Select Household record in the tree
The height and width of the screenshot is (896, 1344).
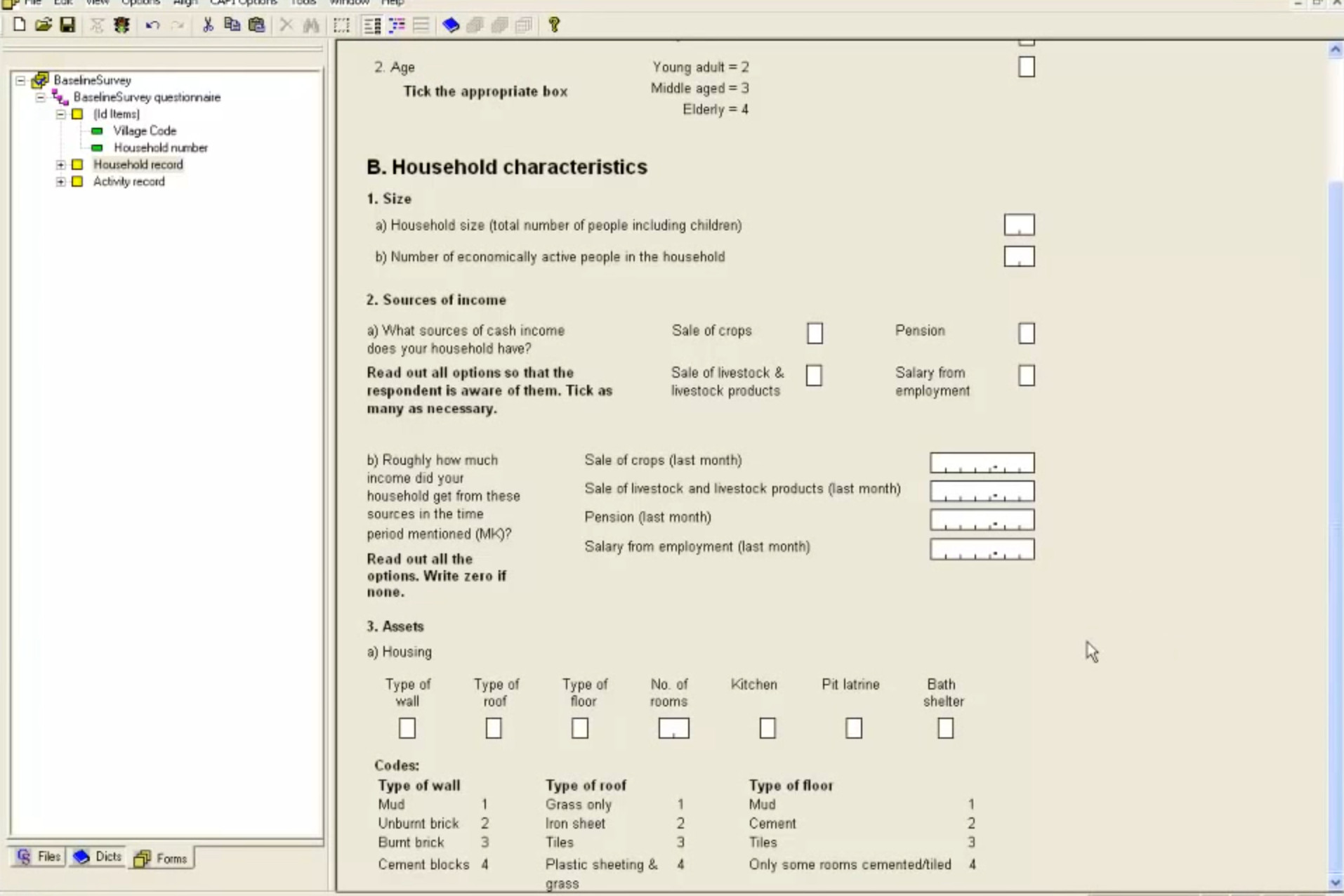pos(138,164)
